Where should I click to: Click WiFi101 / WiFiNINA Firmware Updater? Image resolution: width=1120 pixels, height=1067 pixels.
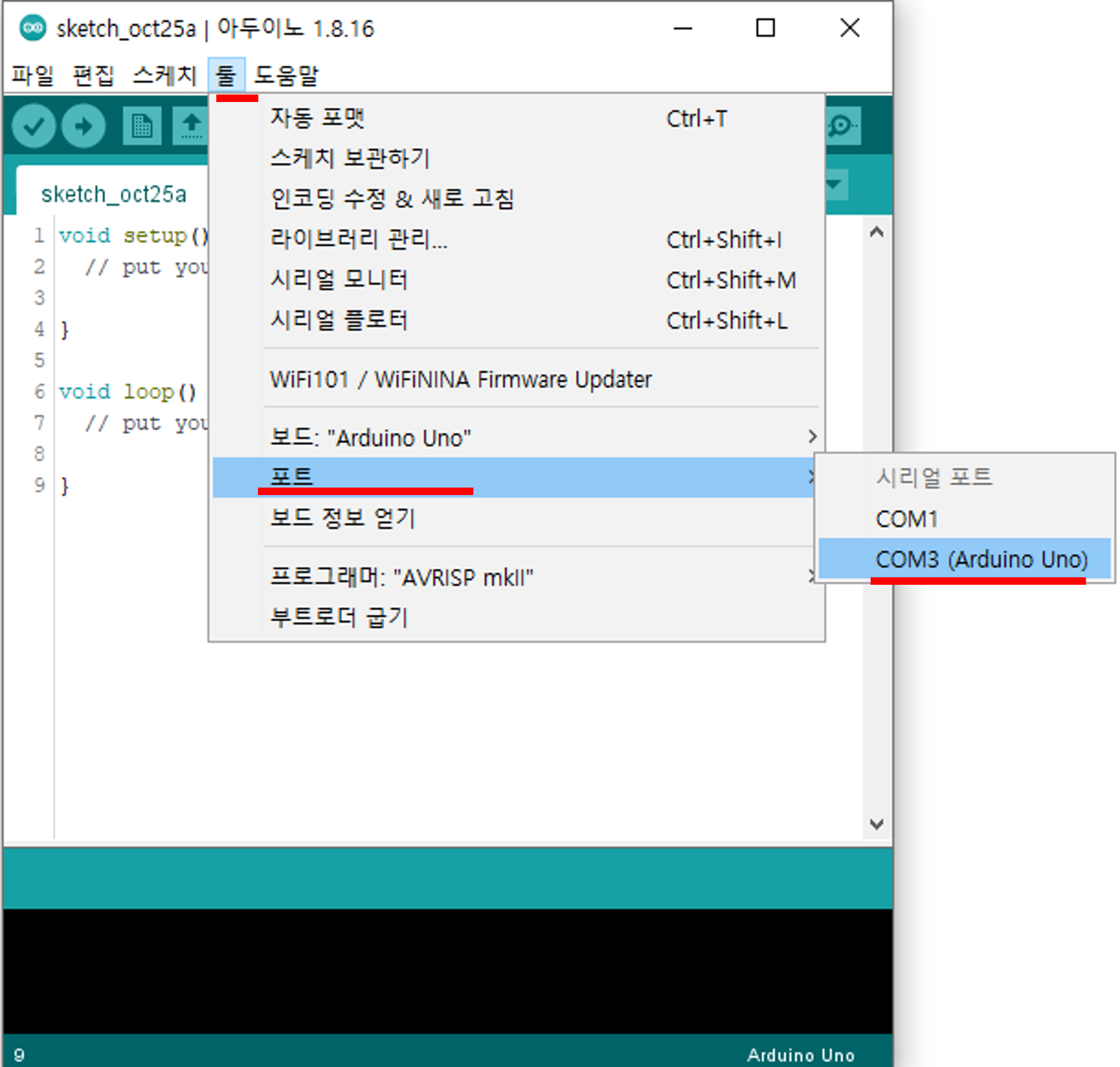[x=460, y=379]
